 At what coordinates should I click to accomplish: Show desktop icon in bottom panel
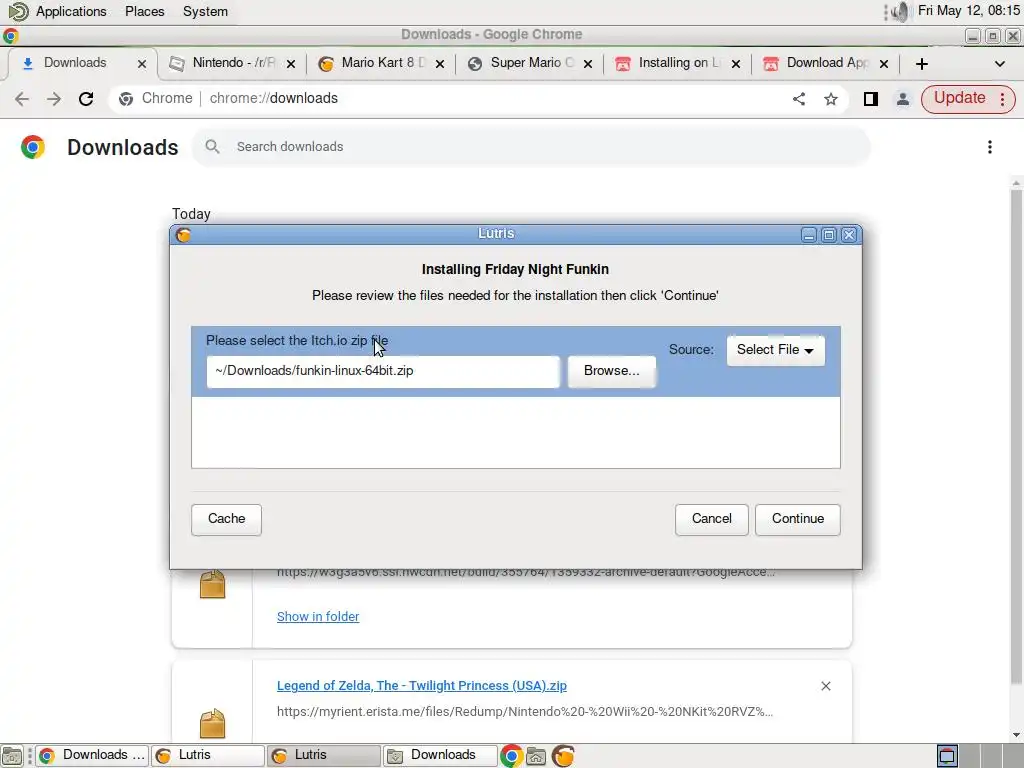(12, 756)
